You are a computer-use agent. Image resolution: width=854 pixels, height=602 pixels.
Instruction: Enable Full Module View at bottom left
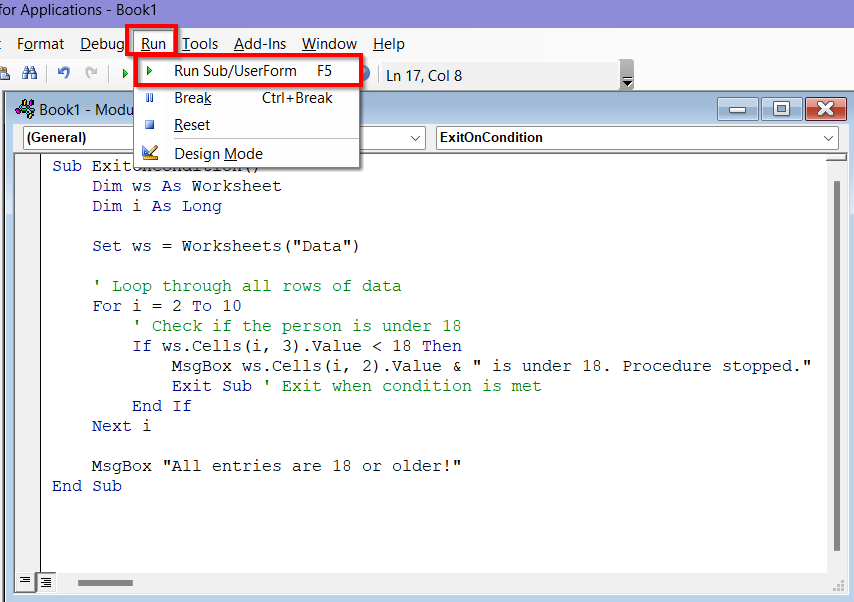pos(45,581)
